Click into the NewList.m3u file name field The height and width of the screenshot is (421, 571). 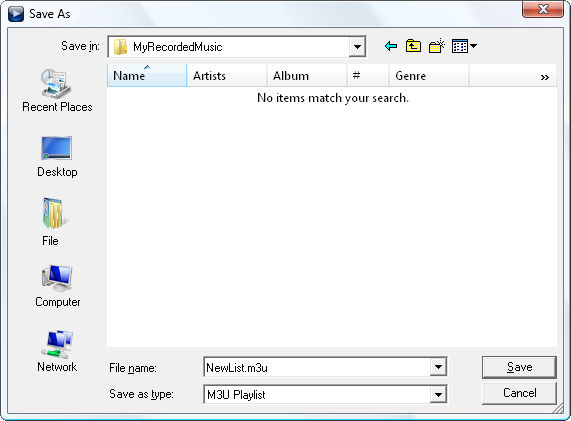[316, 367]
